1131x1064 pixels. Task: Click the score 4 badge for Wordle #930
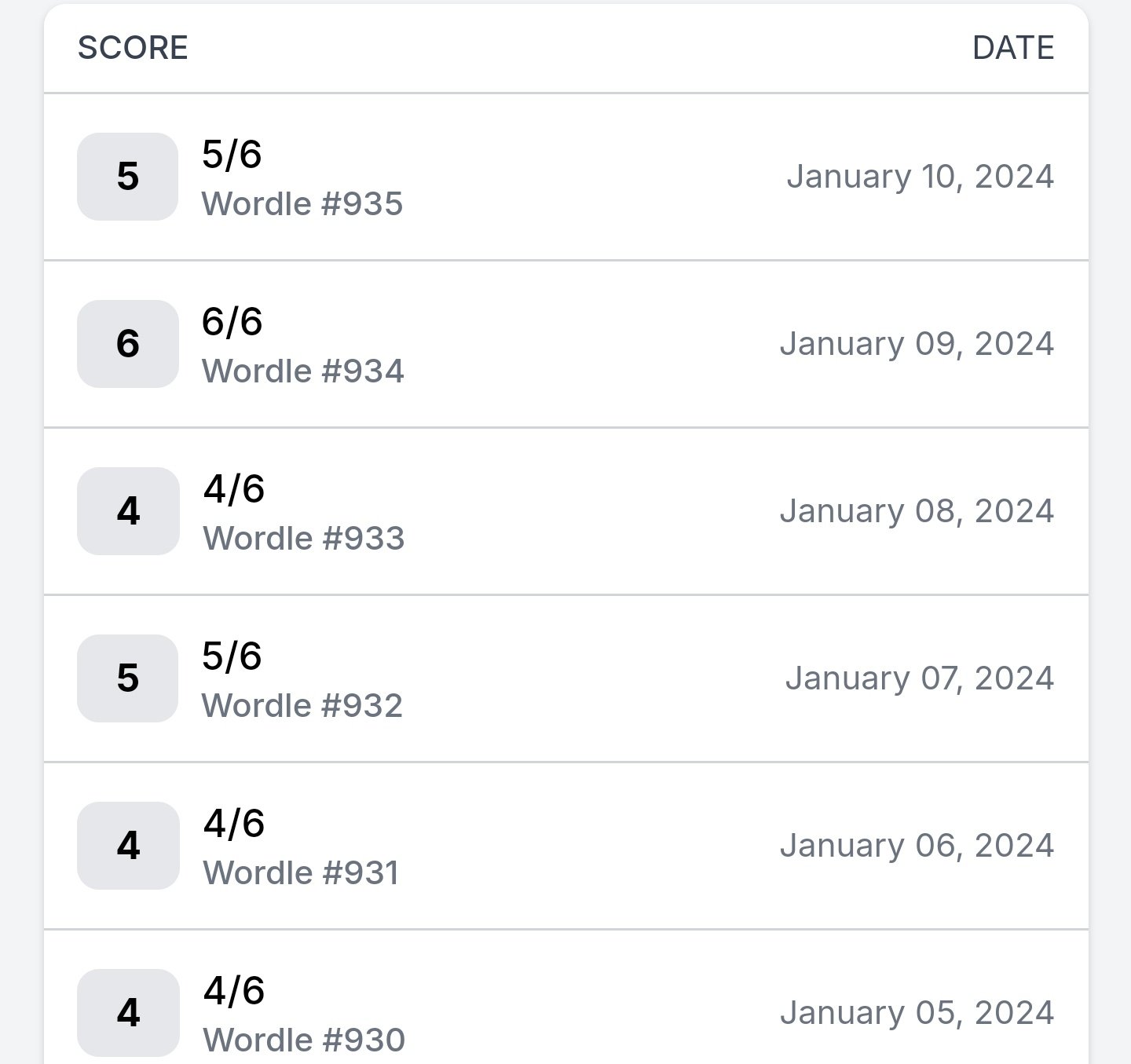pyautogui.click(x=128, y=1013)
